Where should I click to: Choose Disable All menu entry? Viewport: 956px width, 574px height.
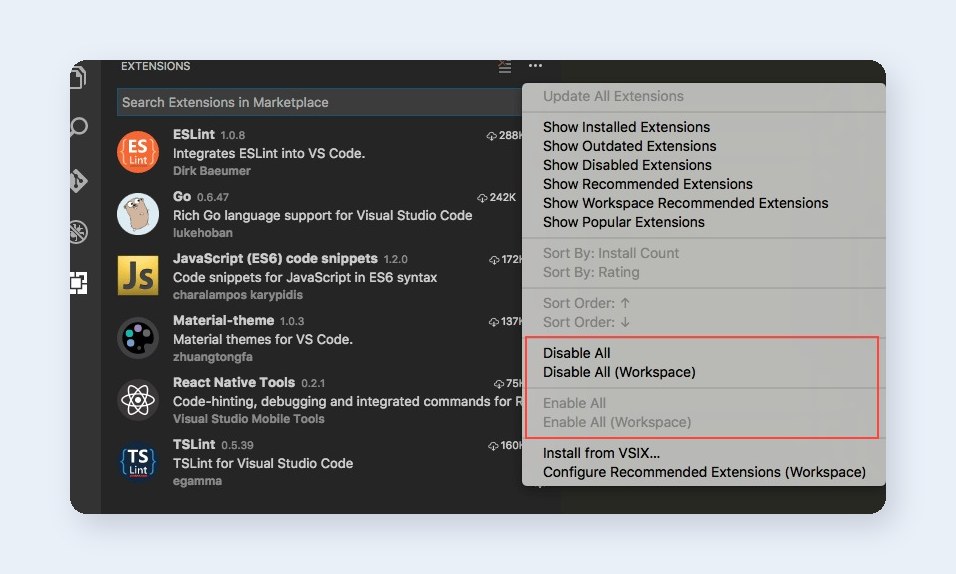point(576,353)
